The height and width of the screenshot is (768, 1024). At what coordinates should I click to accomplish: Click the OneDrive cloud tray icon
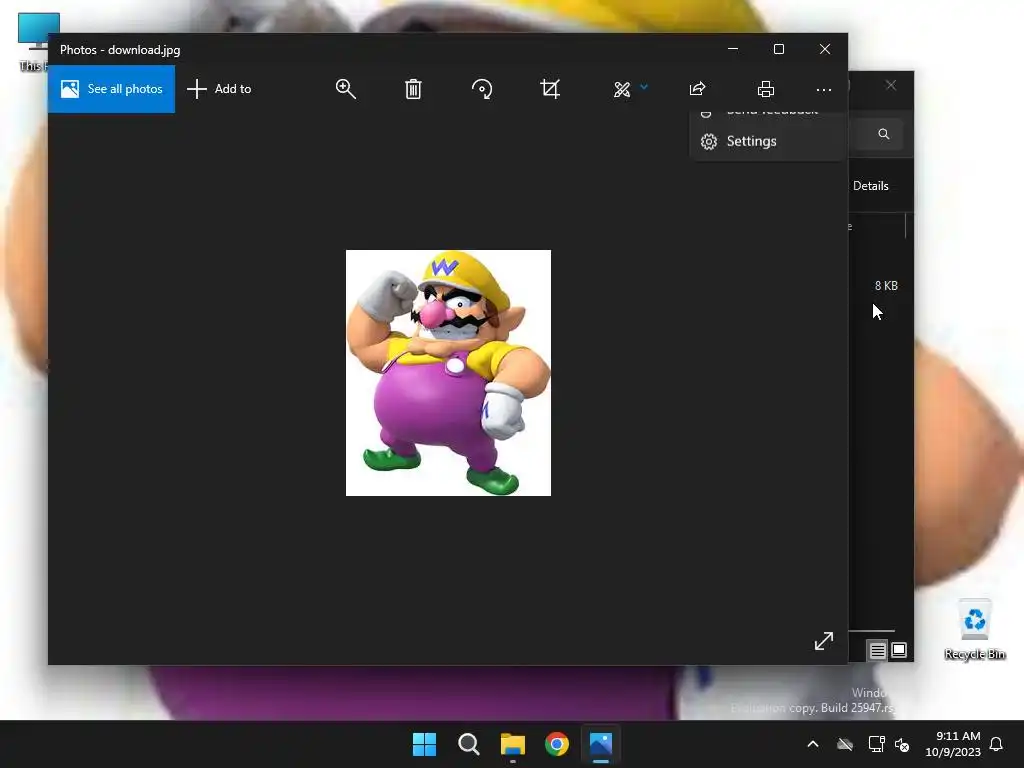click(x=845, y=744)
